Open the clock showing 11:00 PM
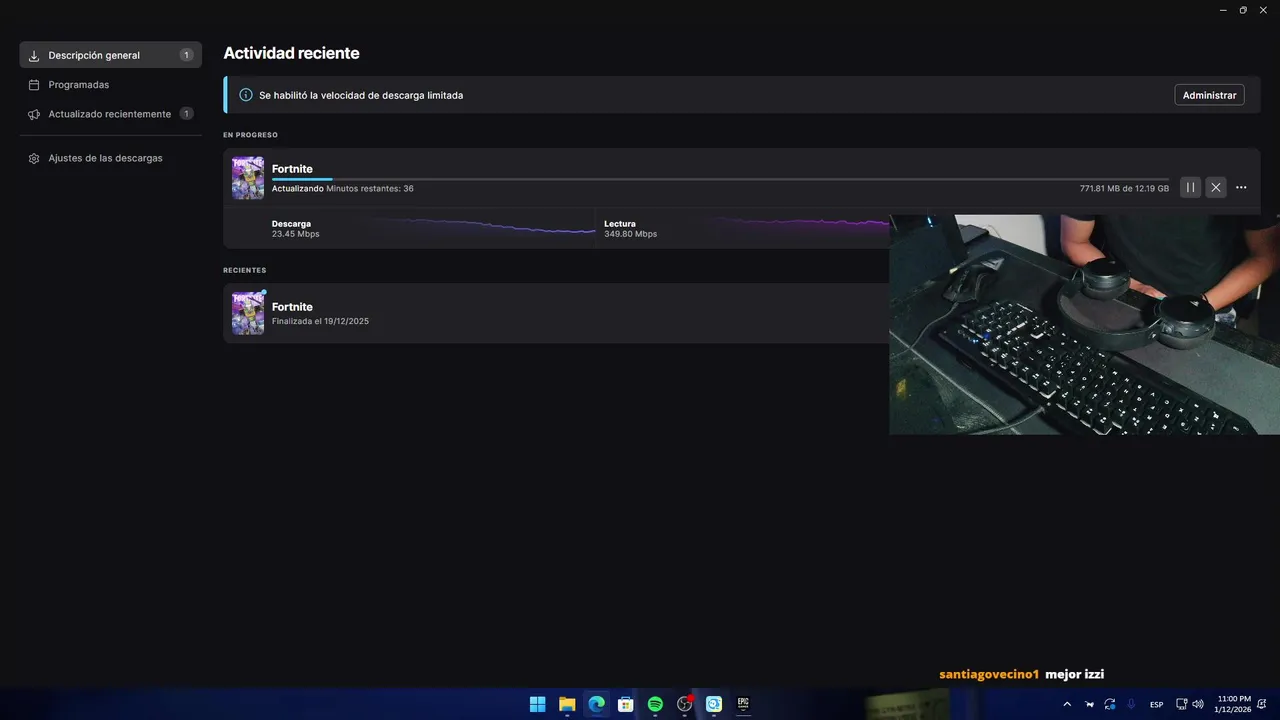 click(x=1233, y=704)
